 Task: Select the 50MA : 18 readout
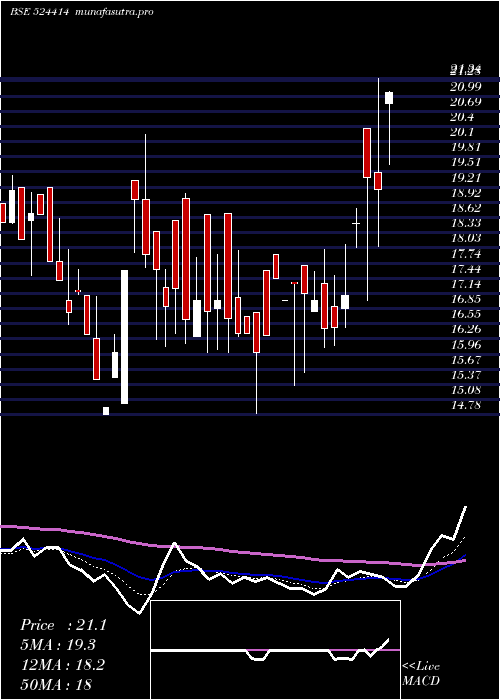[56, 684]
